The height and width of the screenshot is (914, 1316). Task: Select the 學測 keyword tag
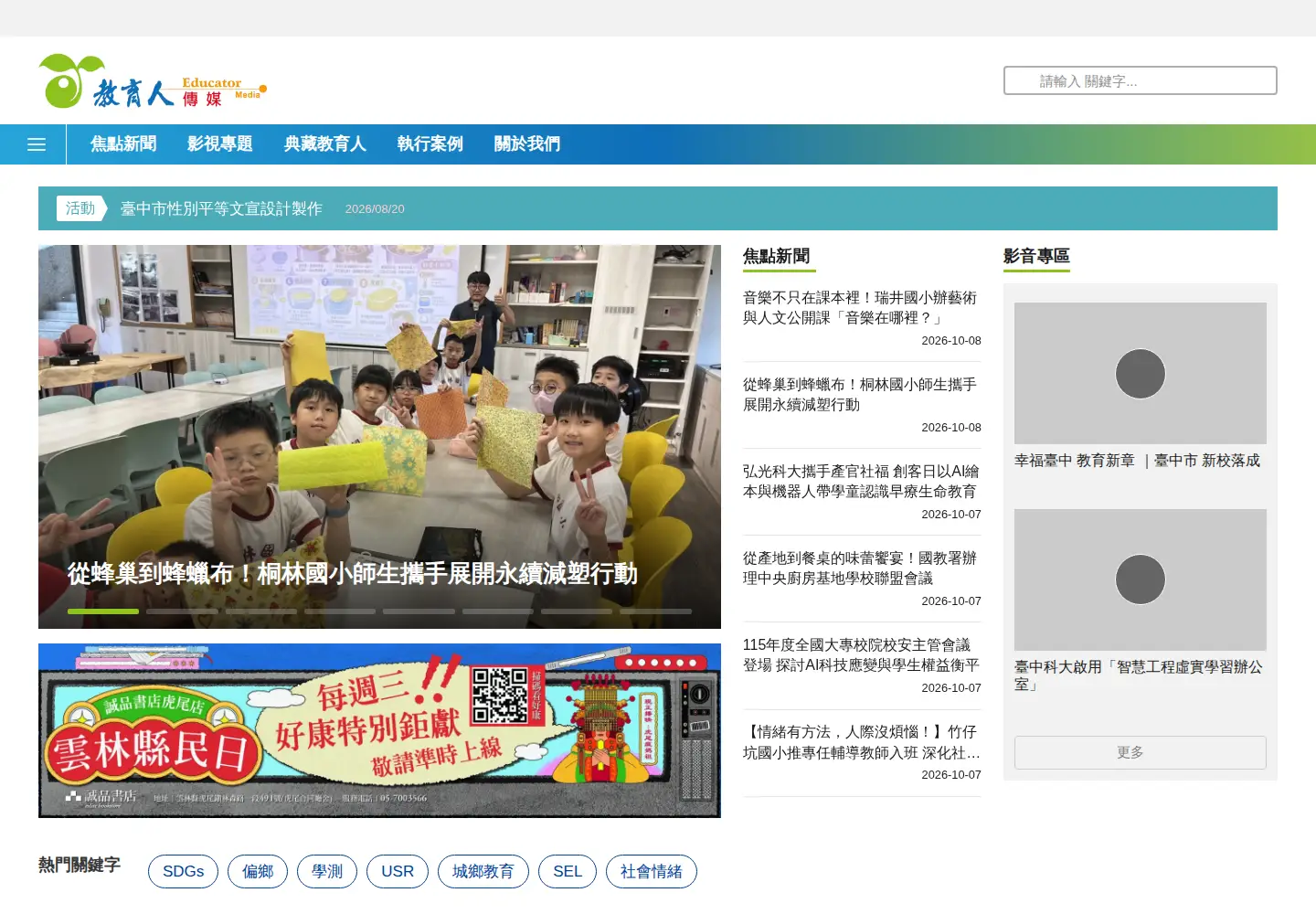click(x=327, y=871)
